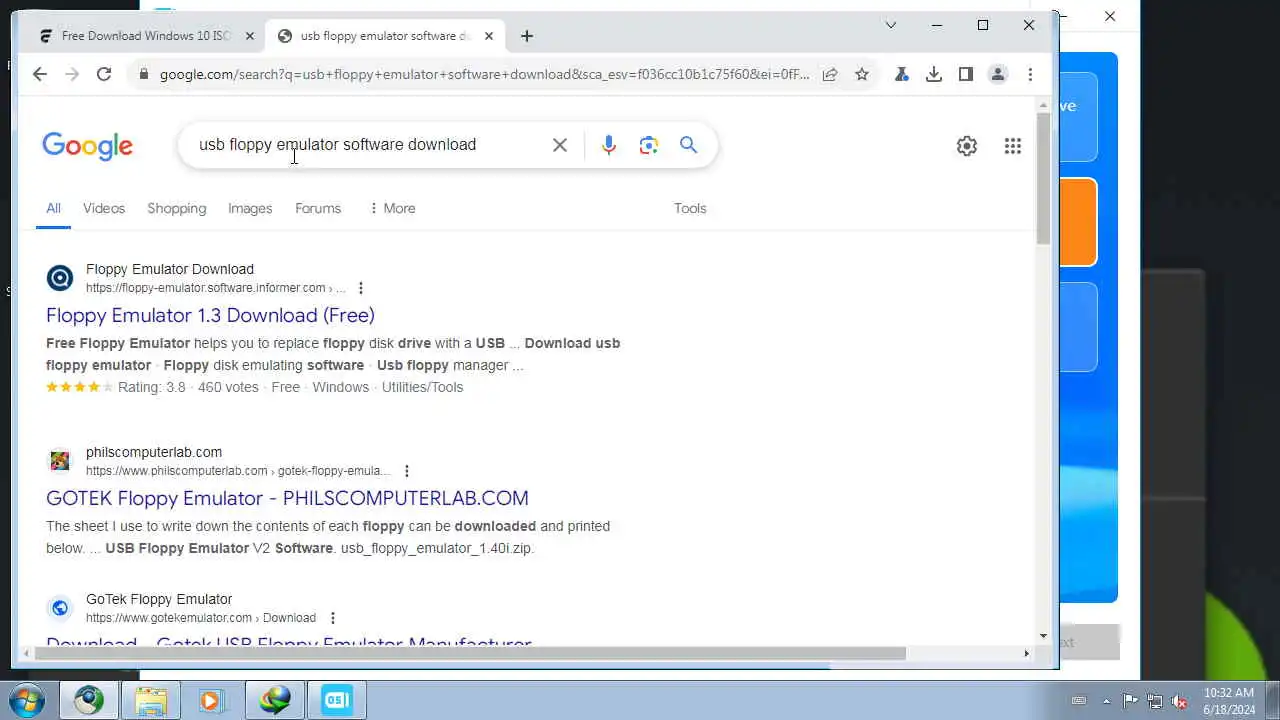Click the GoTek Floppy Emulator site name
The width and height of the screenshot is (1280, 720).
point(159,599)
